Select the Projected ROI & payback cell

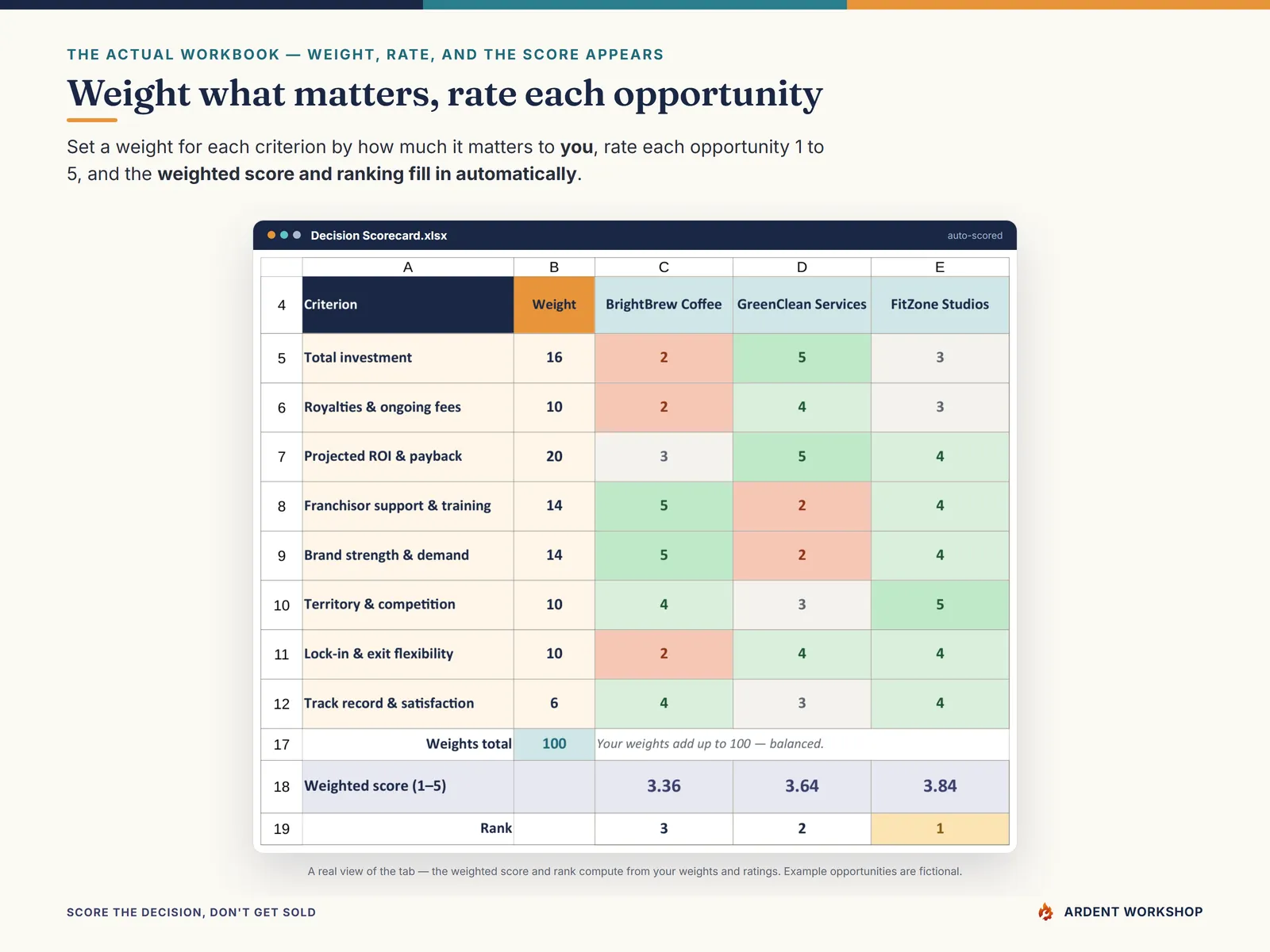coord(408,456)
